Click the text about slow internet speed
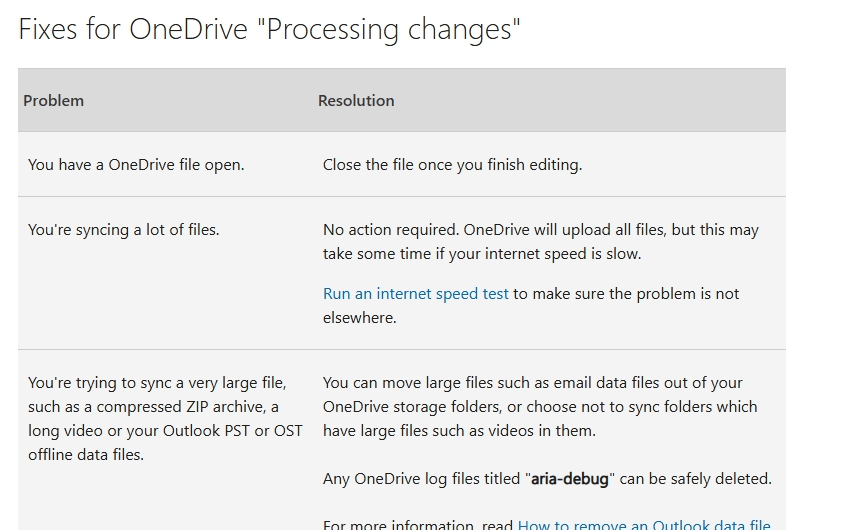The image size is (846, 530). [482, 254]
